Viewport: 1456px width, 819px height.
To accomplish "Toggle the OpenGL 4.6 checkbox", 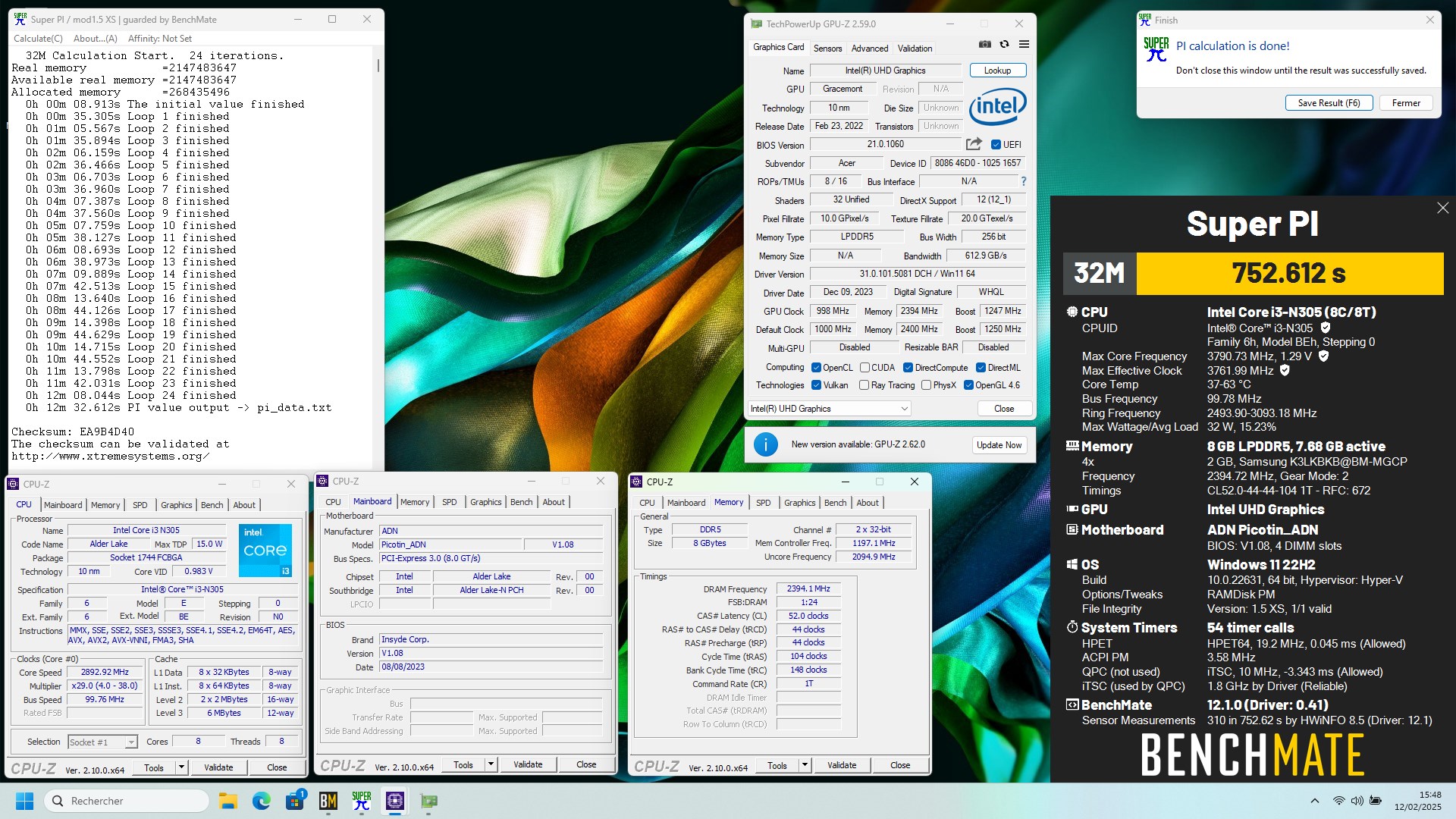I will pos(968,385).
